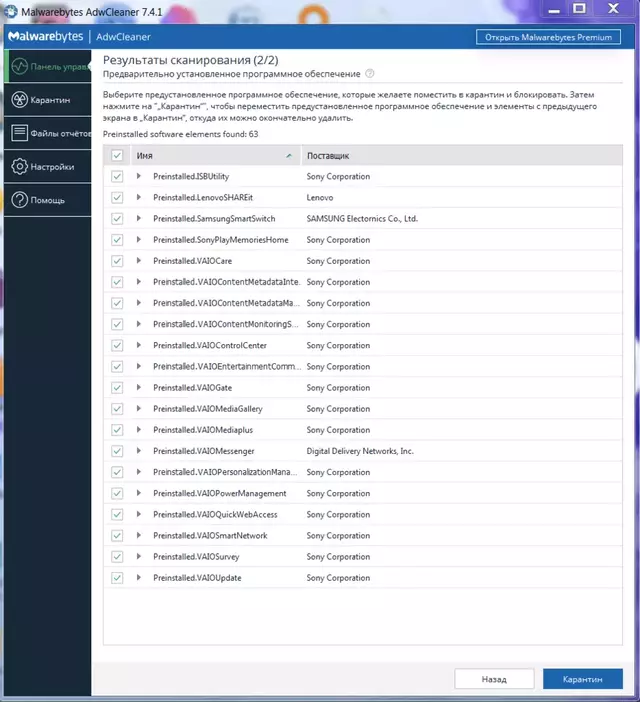Select Preinstalled.VAIOContentMetadataMa... row name

click(226, 303)
